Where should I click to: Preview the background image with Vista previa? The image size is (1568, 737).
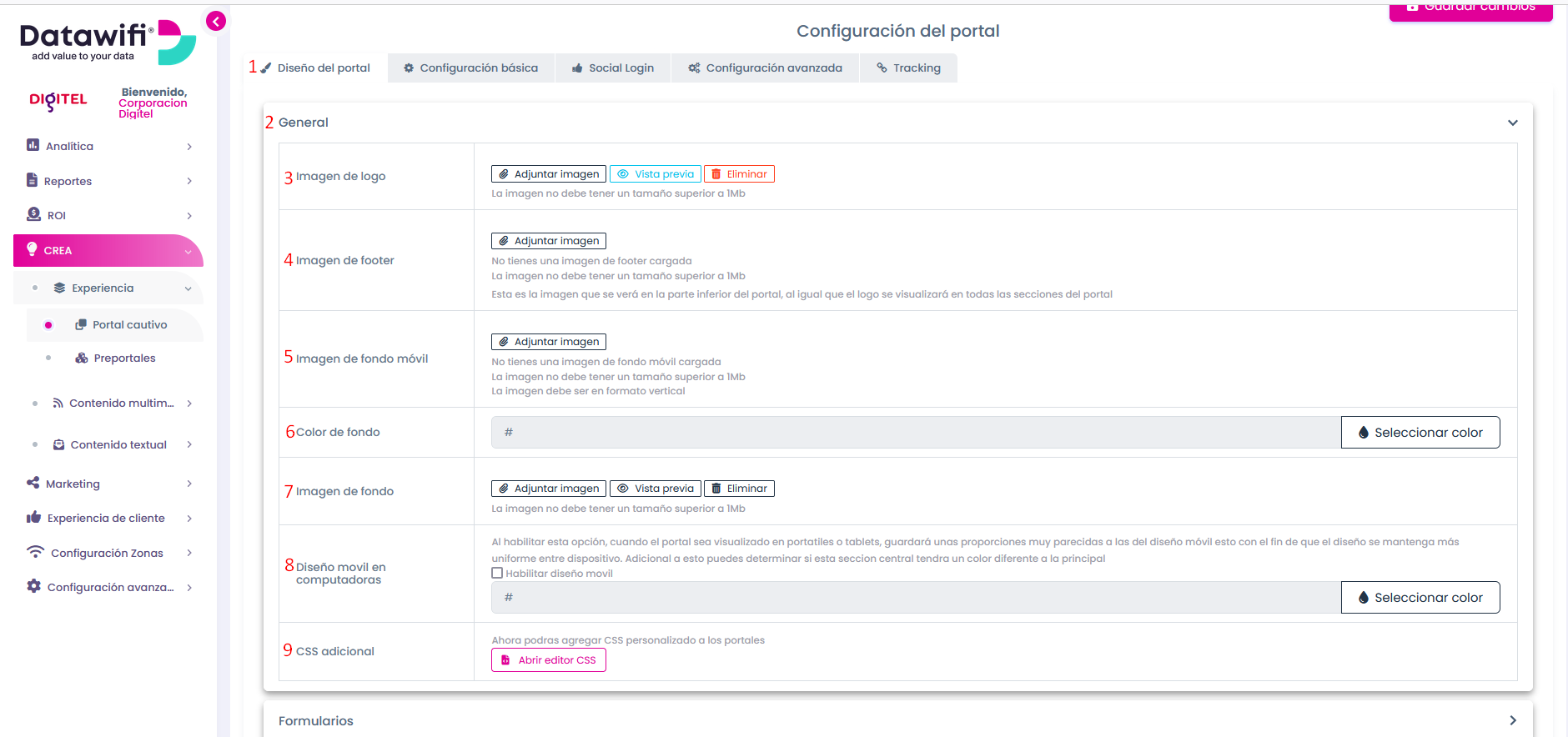point(656,489)
